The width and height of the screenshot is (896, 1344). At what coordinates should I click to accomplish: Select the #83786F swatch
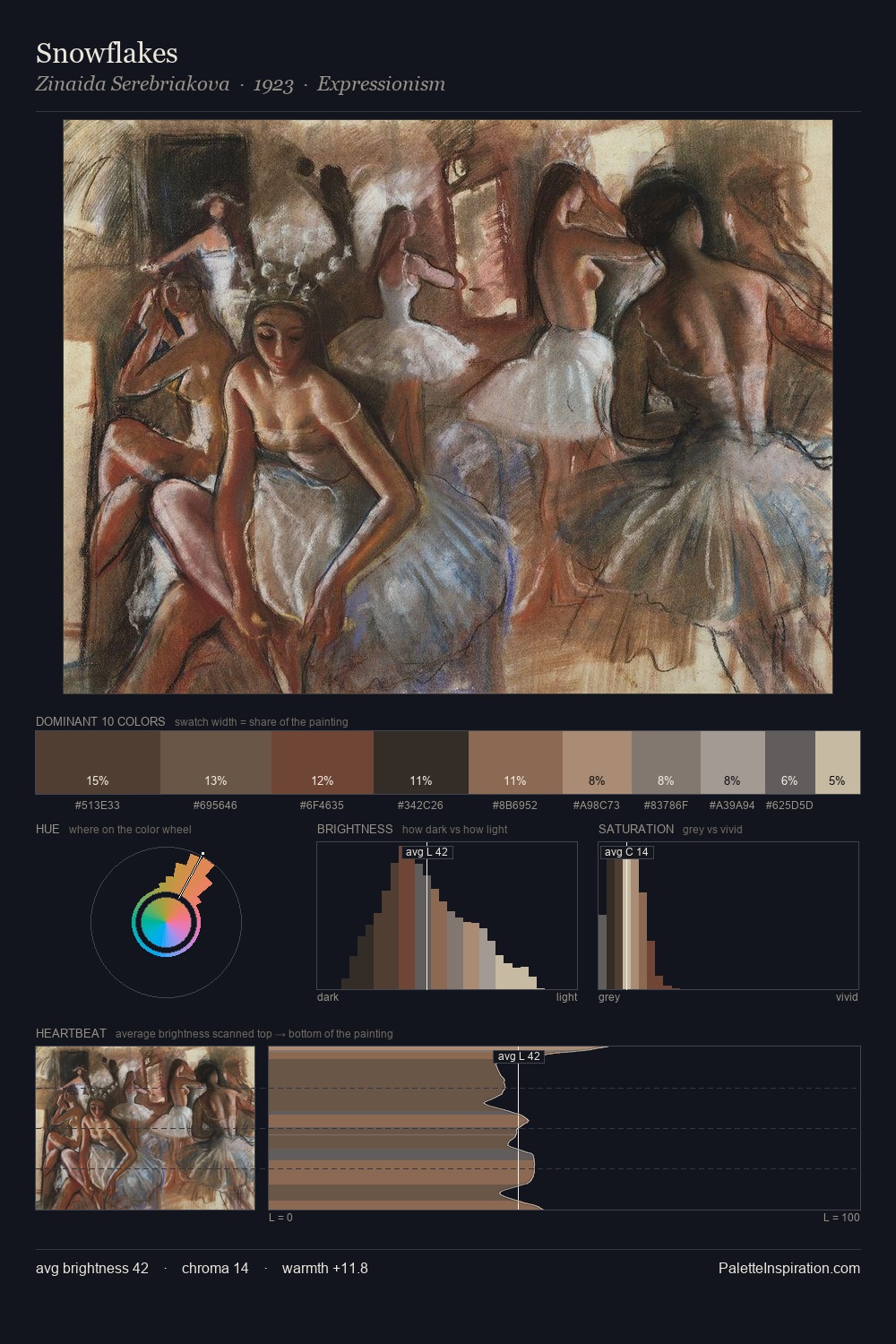pyautogui.click(x=666, y=762)
